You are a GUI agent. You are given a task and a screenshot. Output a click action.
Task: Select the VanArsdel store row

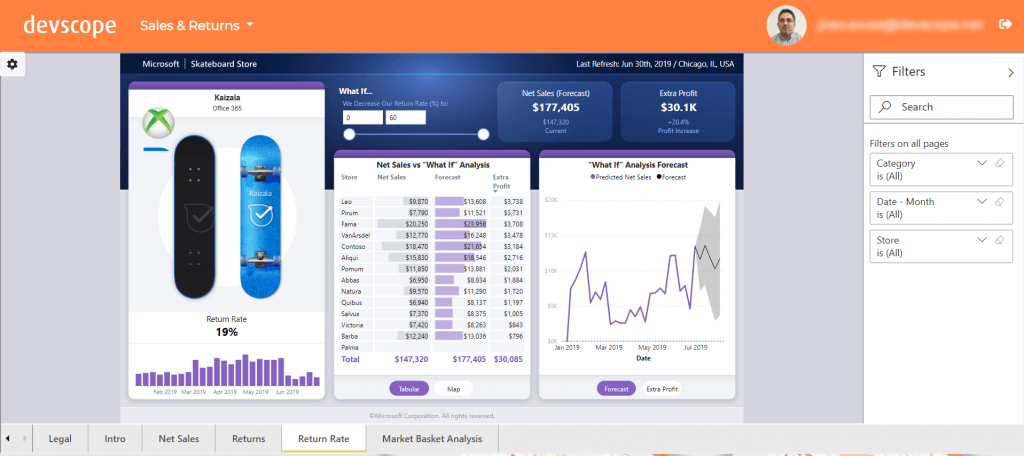[432, 235]
